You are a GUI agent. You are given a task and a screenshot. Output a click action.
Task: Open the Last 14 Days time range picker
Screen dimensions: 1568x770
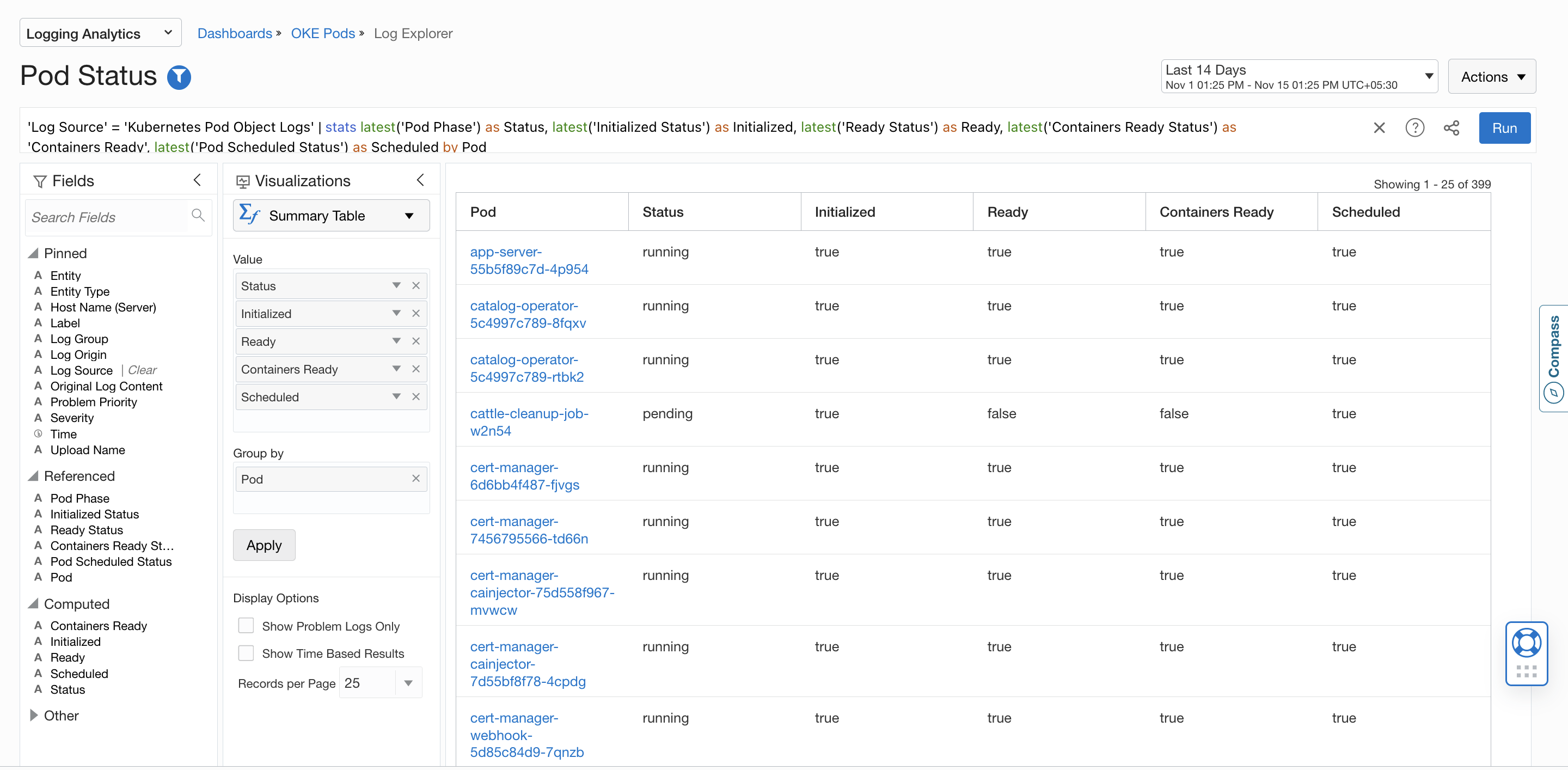[x=1297, y=76]
